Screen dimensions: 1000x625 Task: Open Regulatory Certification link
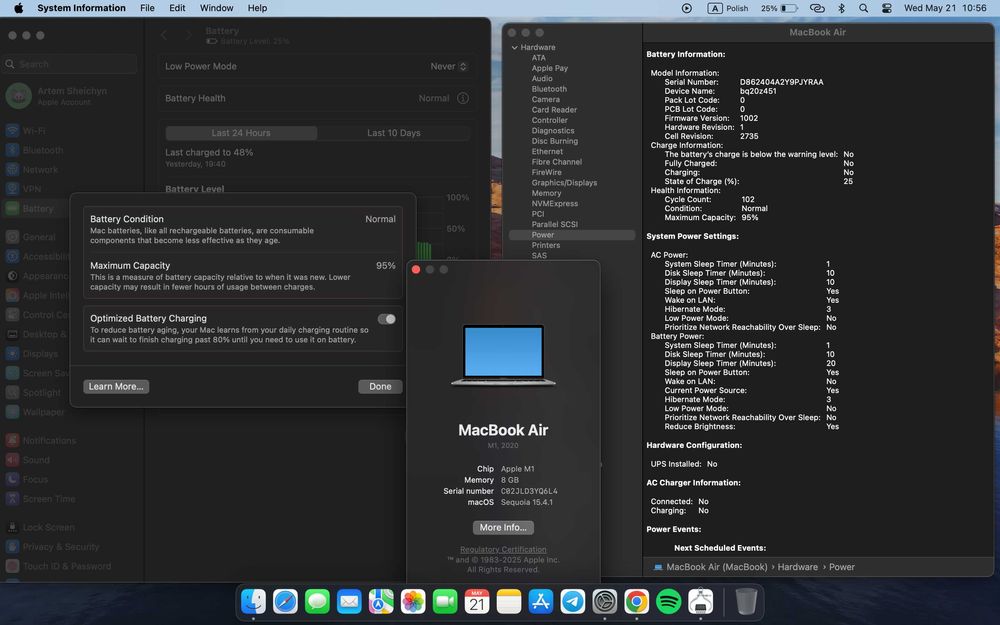coord(503,550)
